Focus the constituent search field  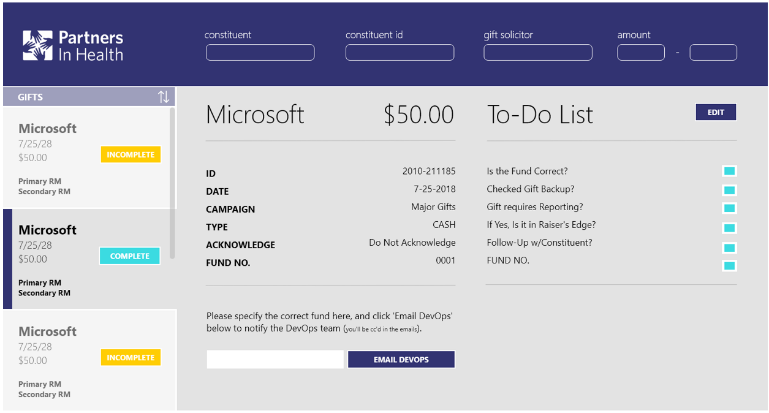tap(260, 52)
